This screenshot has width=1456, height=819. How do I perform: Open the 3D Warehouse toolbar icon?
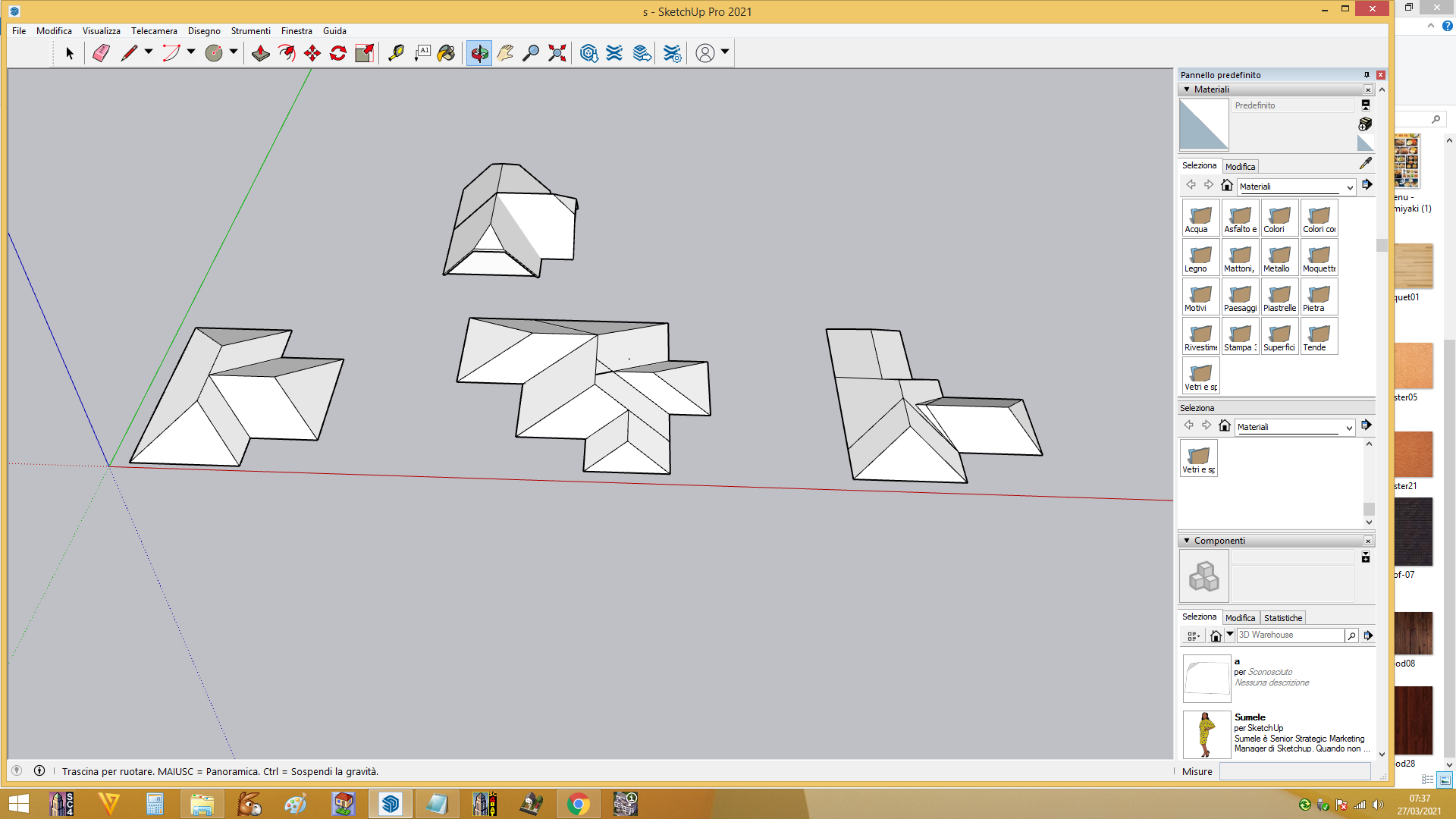click(x=589, y=53)
